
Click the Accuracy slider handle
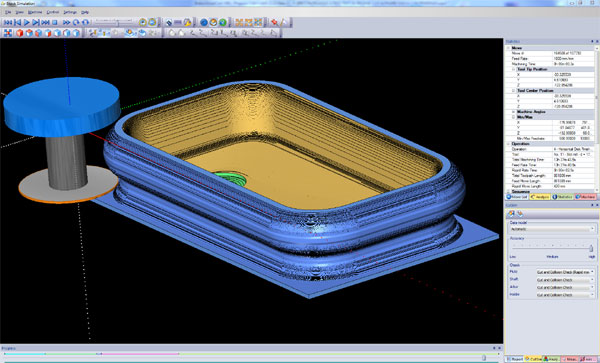(591, 248)
